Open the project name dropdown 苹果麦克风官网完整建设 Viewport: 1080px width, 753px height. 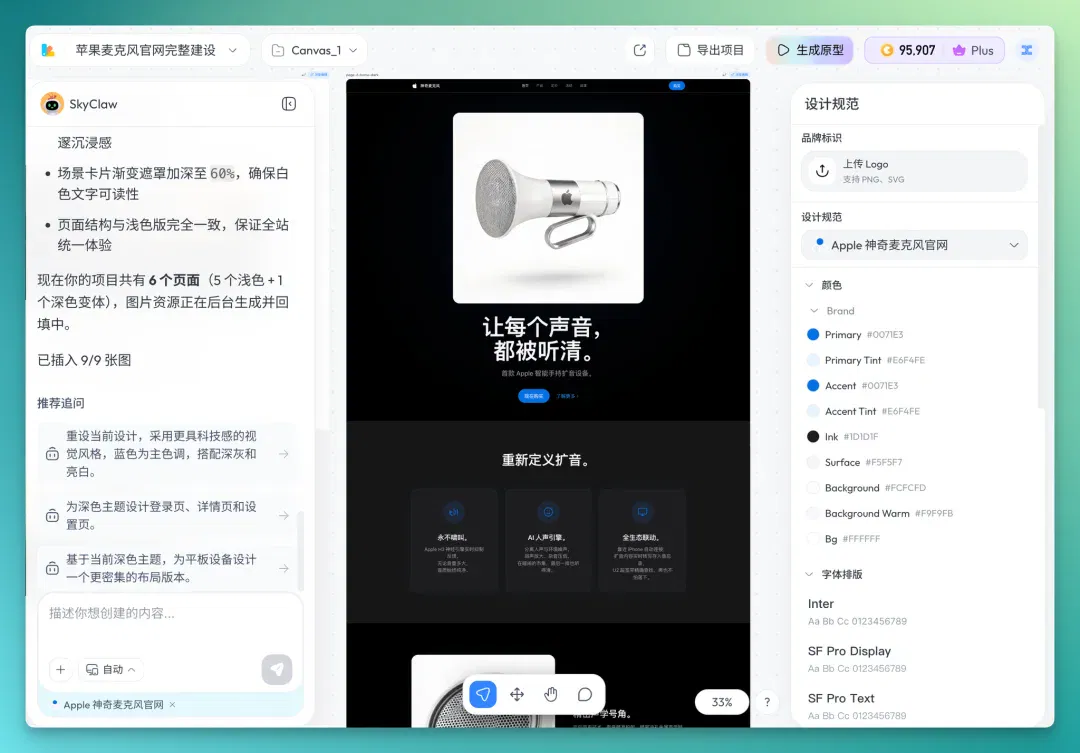(x=156, y=50)
